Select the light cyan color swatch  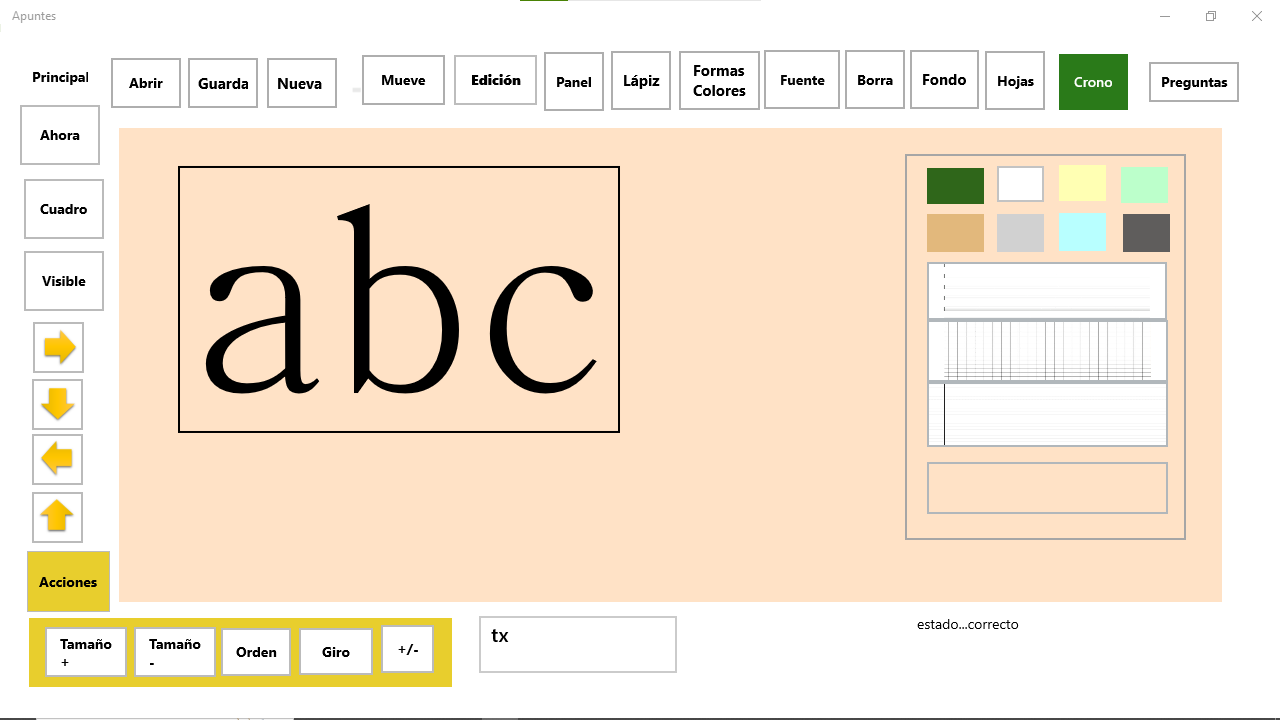[x=1082, y=233]
